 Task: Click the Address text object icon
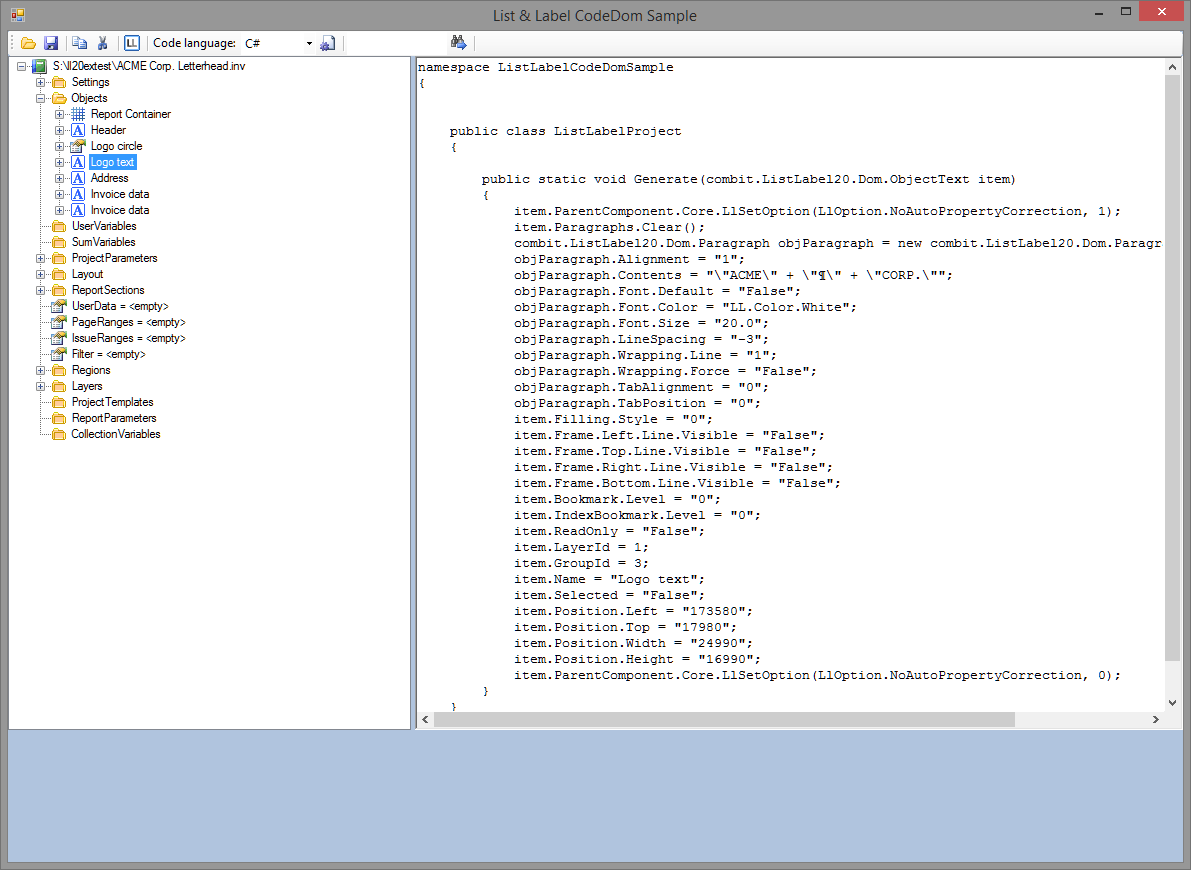77,178
